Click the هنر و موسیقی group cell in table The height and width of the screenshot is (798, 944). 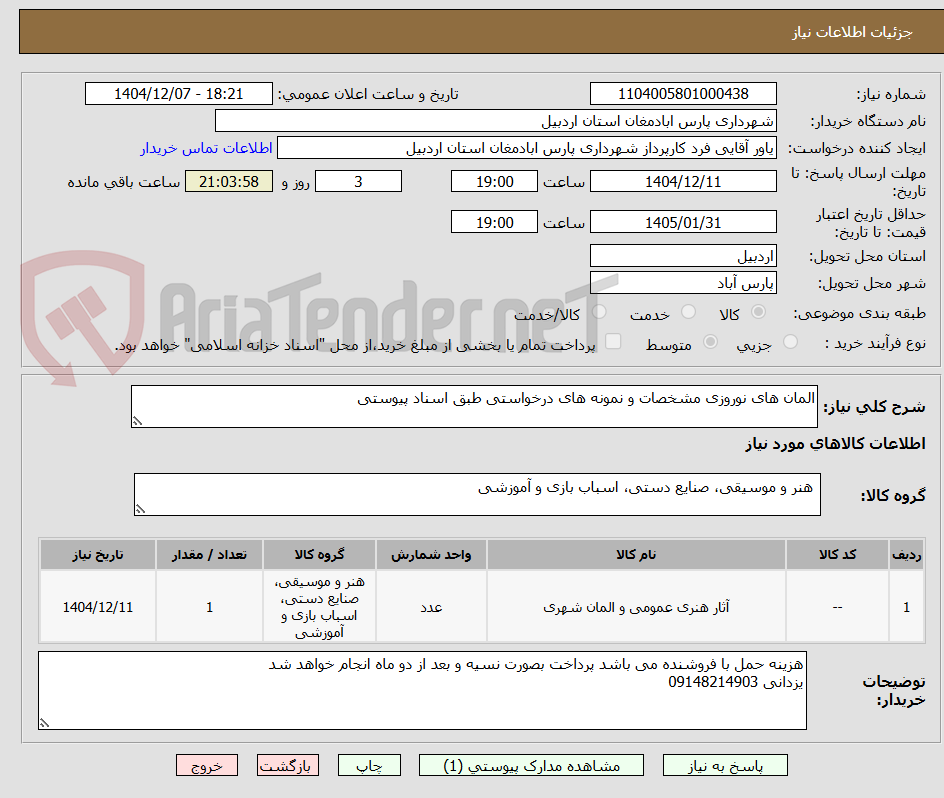[x=319, y=607]
